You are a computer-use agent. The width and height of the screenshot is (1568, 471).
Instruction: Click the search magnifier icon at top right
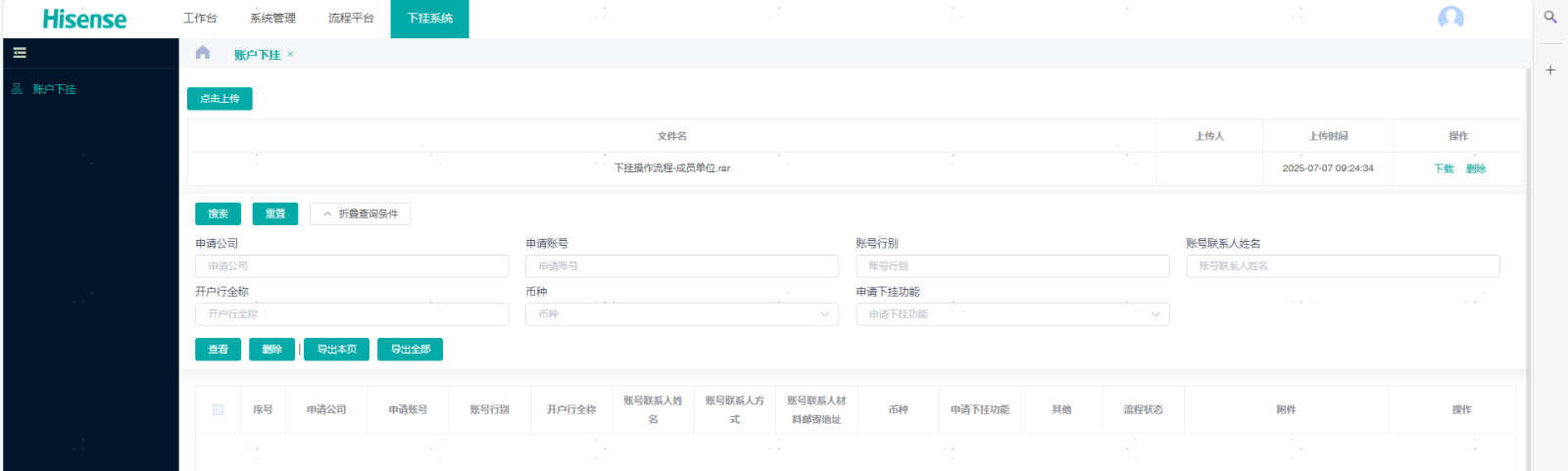[1550, 17]
